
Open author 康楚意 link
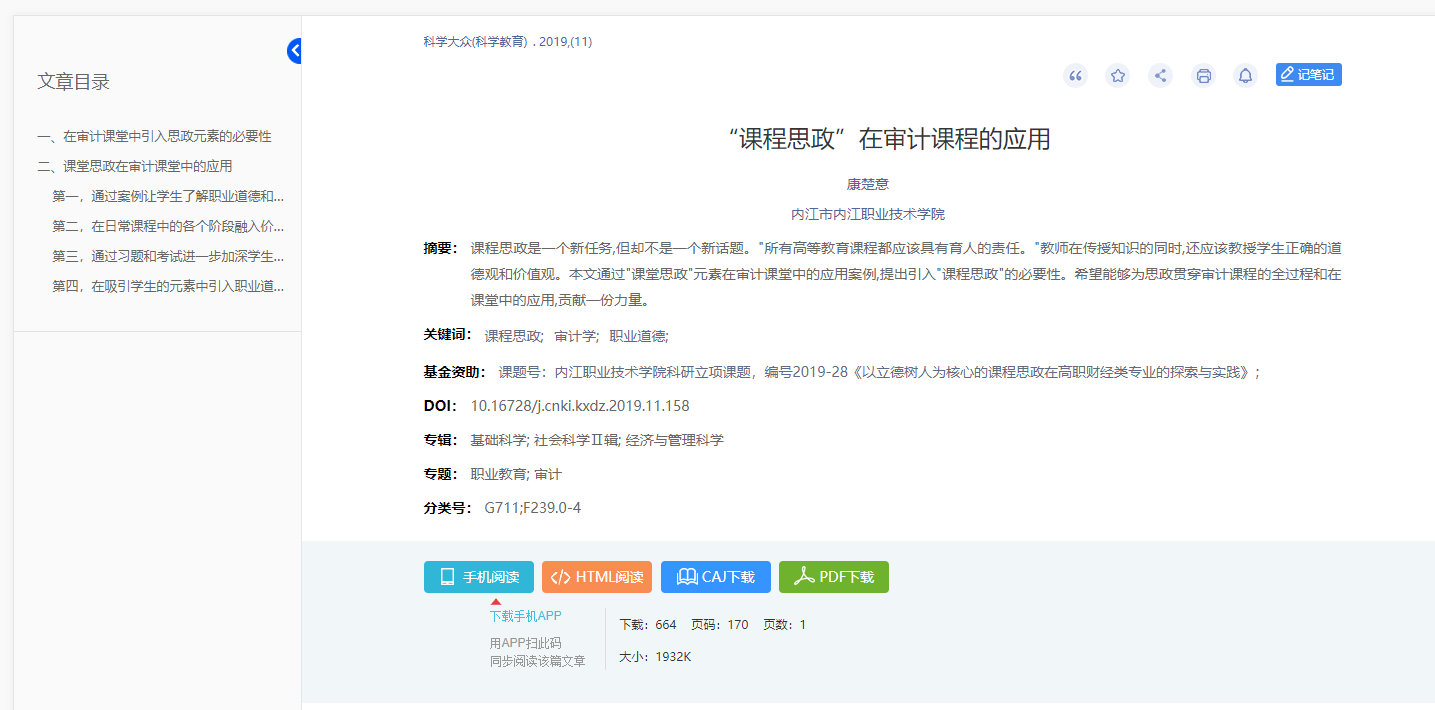[868, 184]
